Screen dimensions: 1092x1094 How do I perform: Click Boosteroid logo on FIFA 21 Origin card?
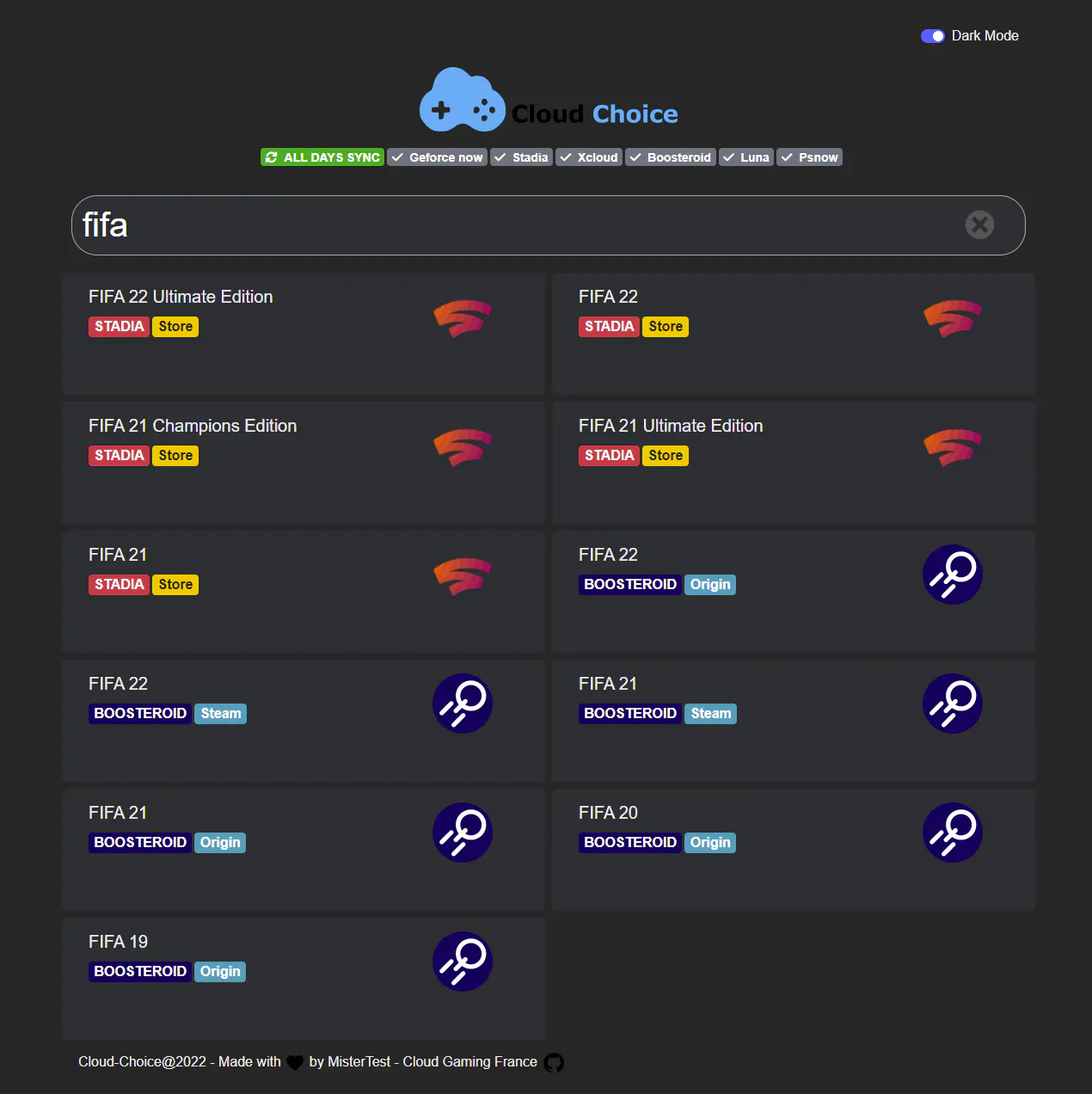pos(463,833)
